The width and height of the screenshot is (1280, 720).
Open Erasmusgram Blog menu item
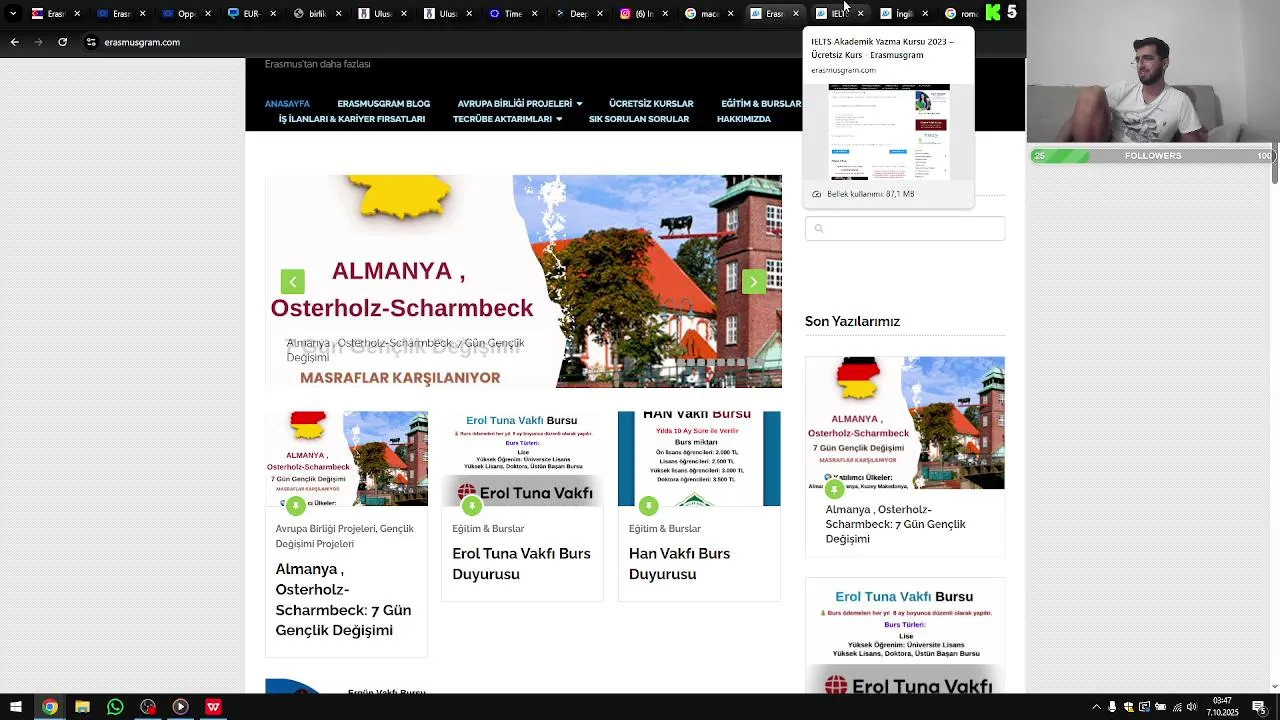pos(383,103)
